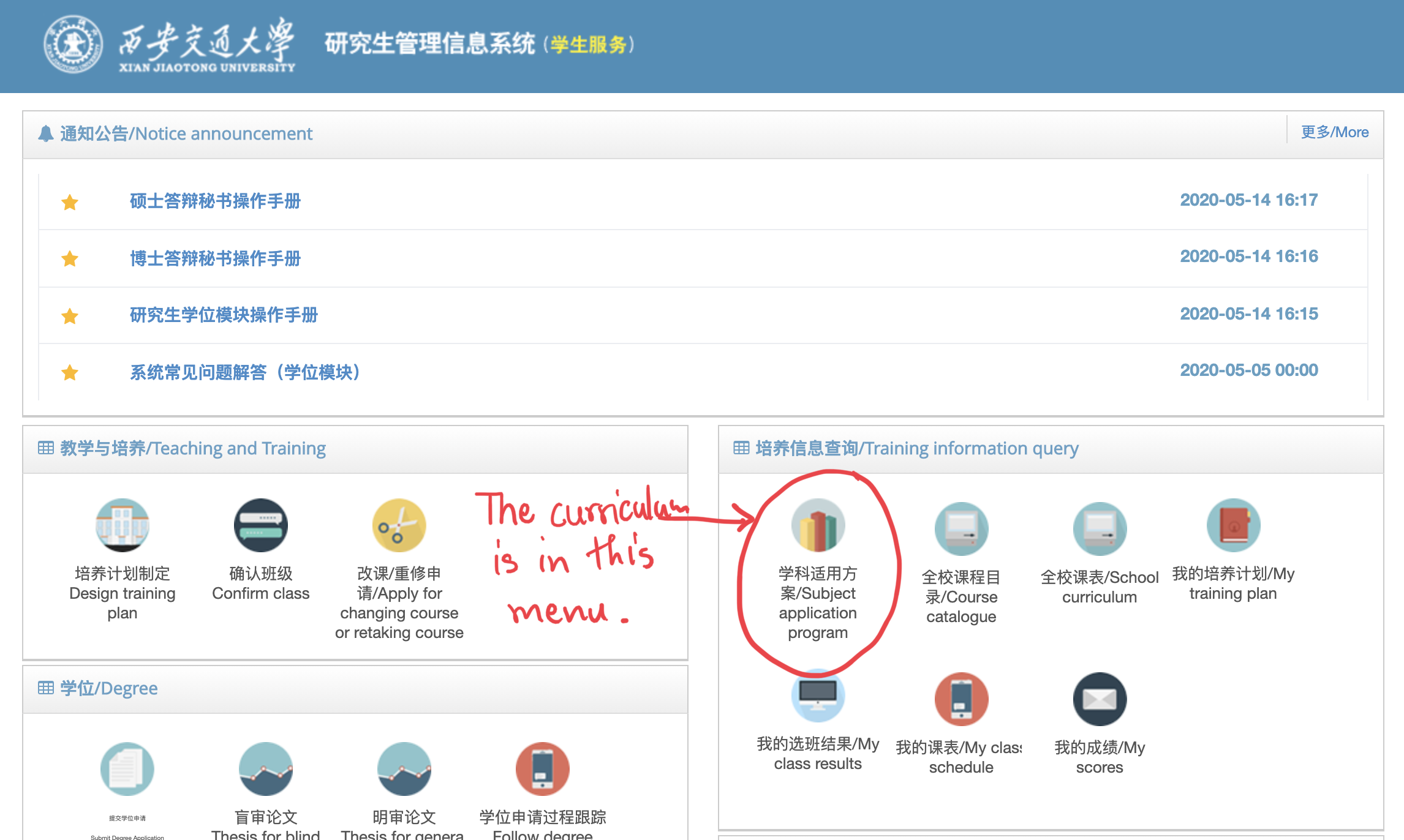Click the Design training plan label

point(123,593)
